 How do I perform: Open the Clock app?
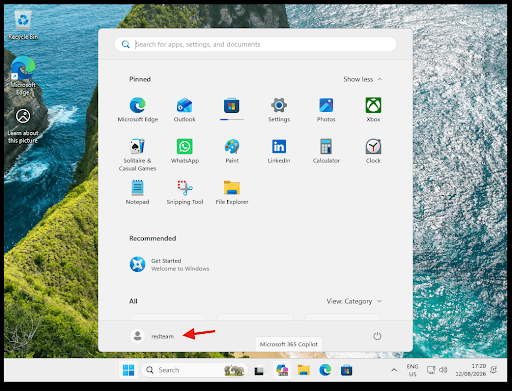point(373,151)
